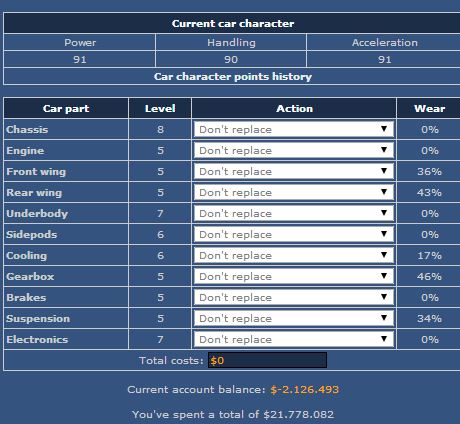Open the Rear wing action dropdown
The height and width of the screenshot is (424, 460).
coord(294,192)
